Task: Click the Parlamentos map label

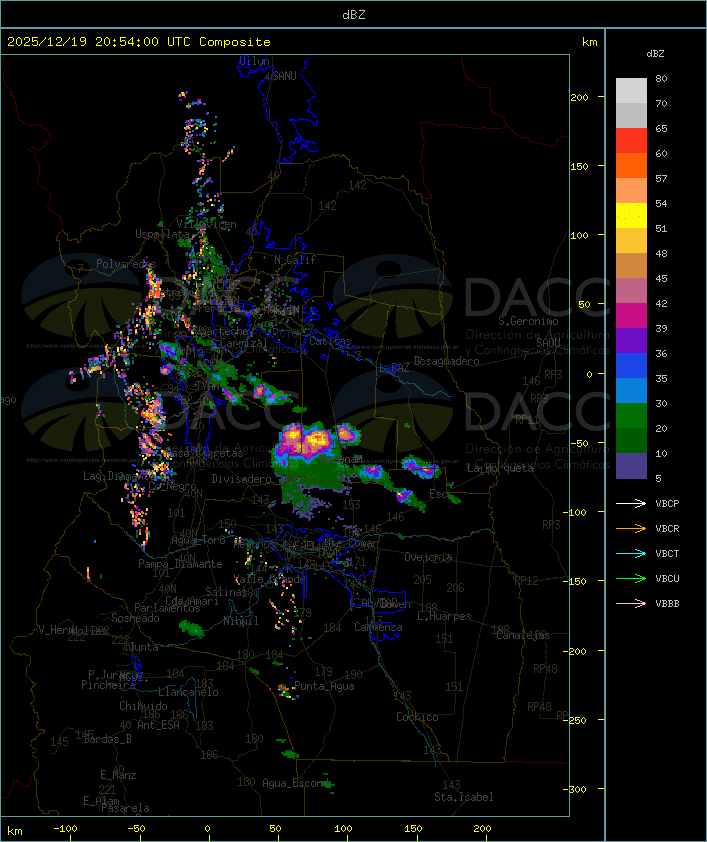Action: coord(167,608)
